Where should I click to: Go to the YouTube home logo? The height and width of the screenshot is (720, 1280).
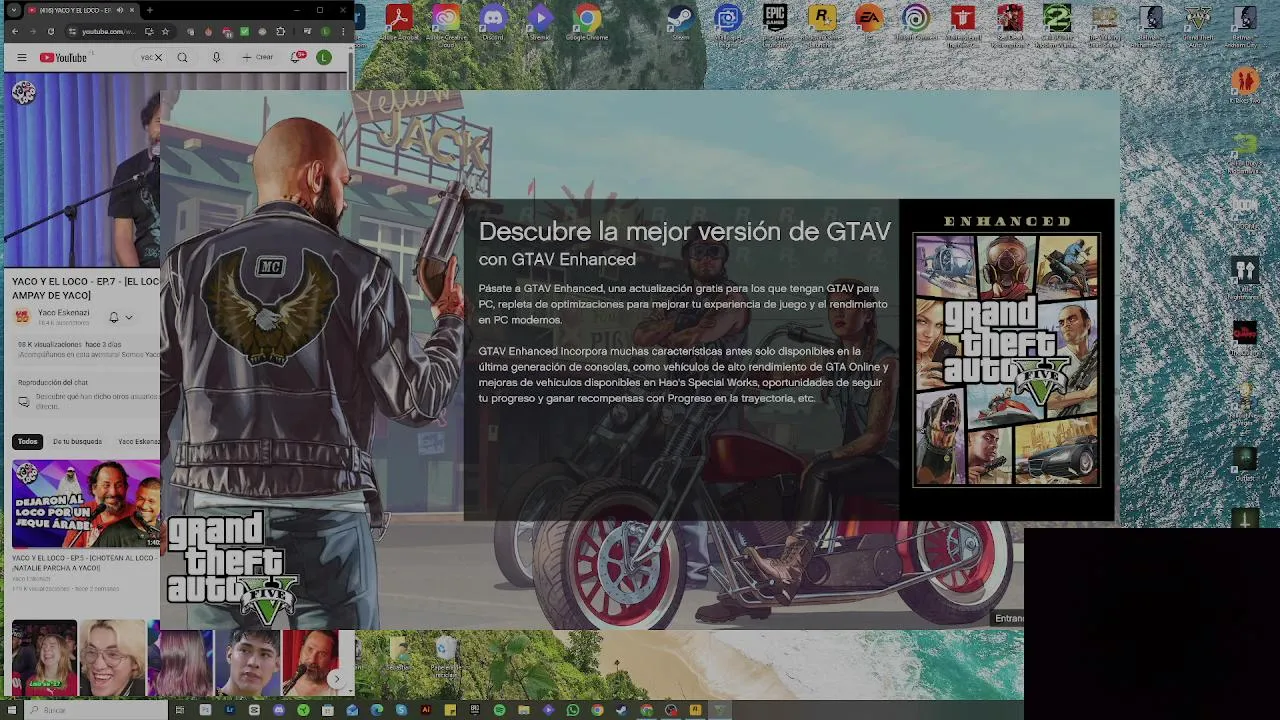click(x=63, y=58)
